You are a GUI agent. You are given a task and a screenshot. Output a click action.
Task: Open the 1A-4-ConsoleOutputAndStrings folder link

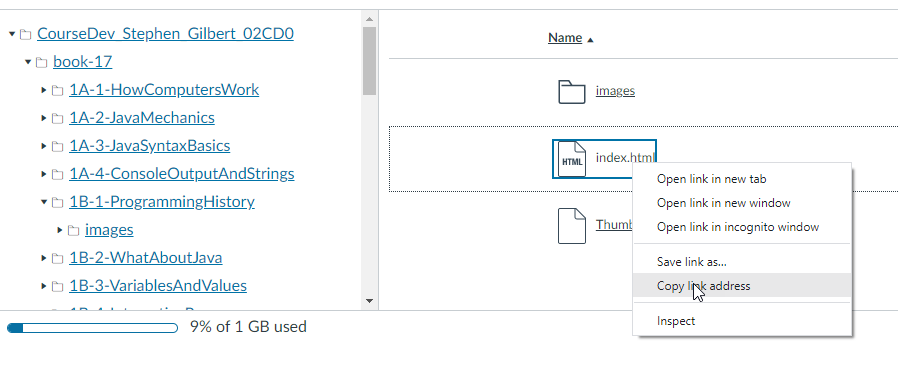(x=182, y=173)
